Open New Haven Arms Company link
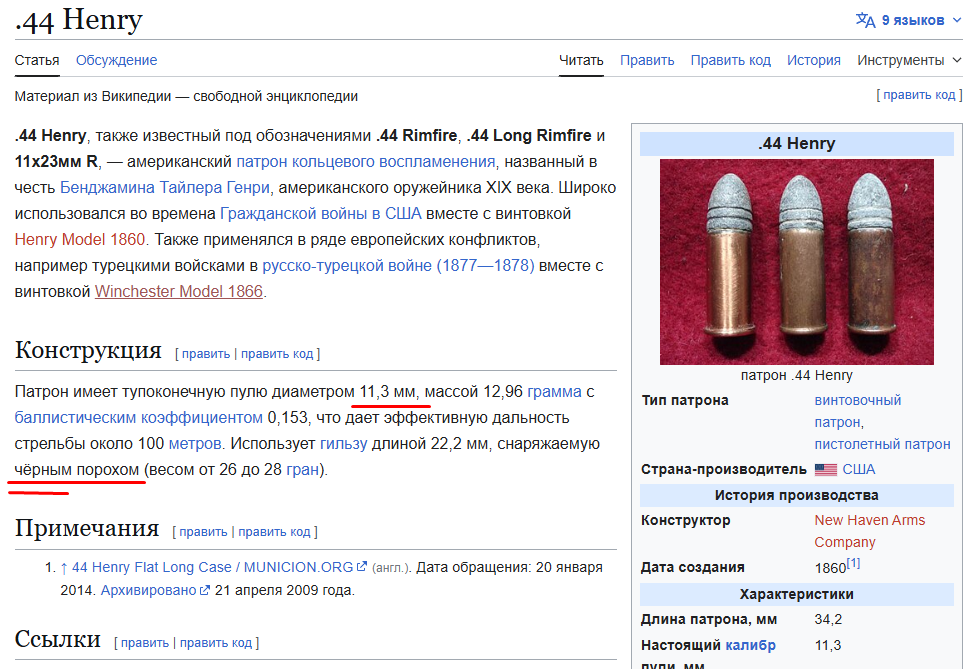969x669 pixels. click(x=870, y=531)
